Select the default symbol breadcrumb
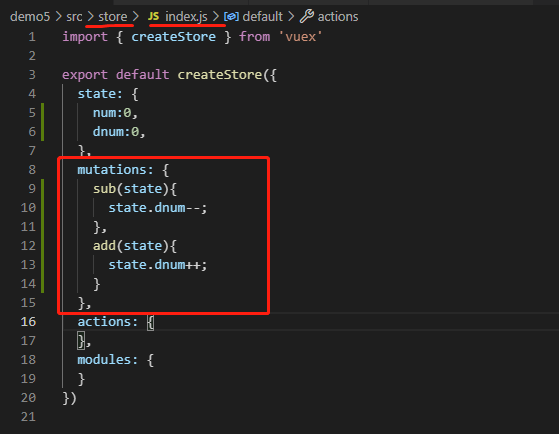 point(262,16)
